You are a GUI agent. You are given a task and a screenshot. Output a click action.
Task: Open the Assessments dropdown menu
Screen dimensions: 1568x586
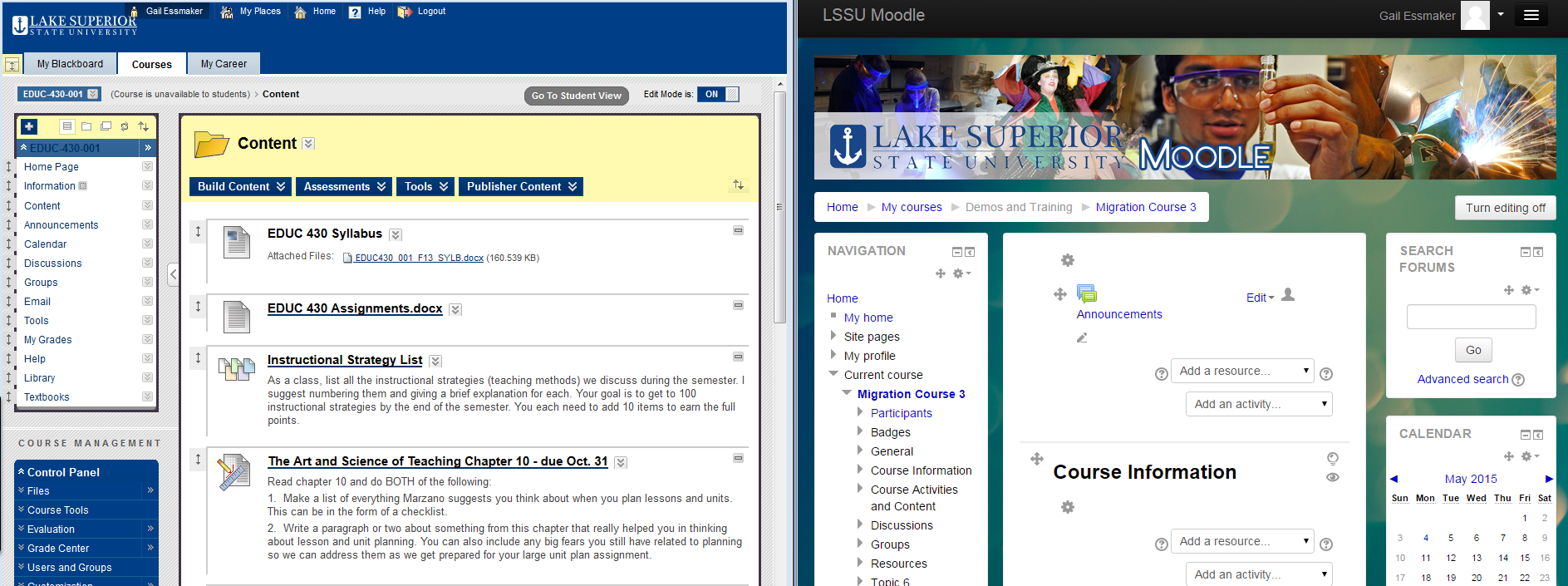345,187
